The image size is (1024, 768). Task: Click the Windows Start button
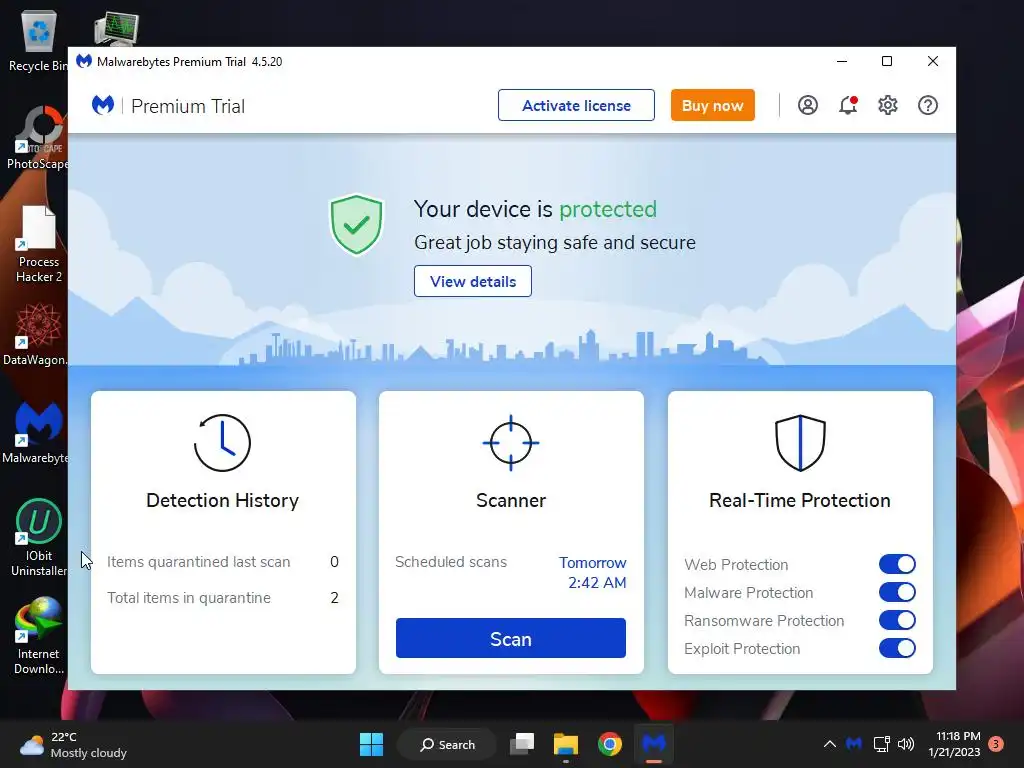click(x=371, y=744)
